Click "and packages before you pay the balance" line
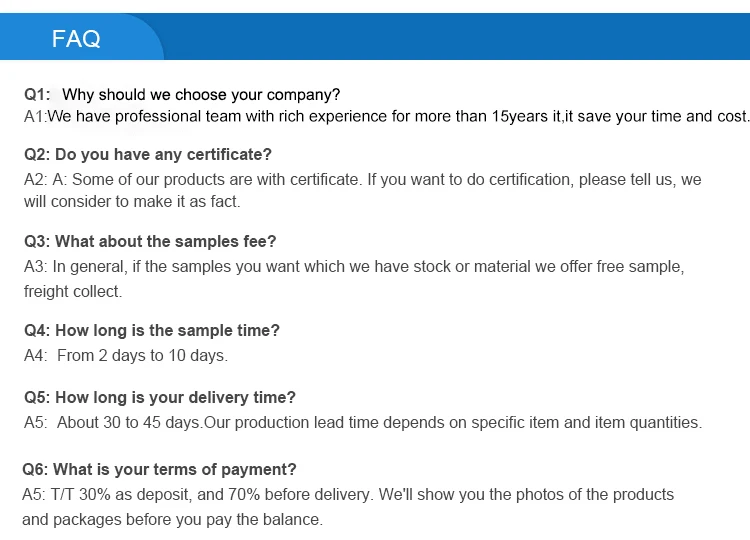The height and width of the screenshot is (540, 750). pyautogui.click(x=172, y=519)
